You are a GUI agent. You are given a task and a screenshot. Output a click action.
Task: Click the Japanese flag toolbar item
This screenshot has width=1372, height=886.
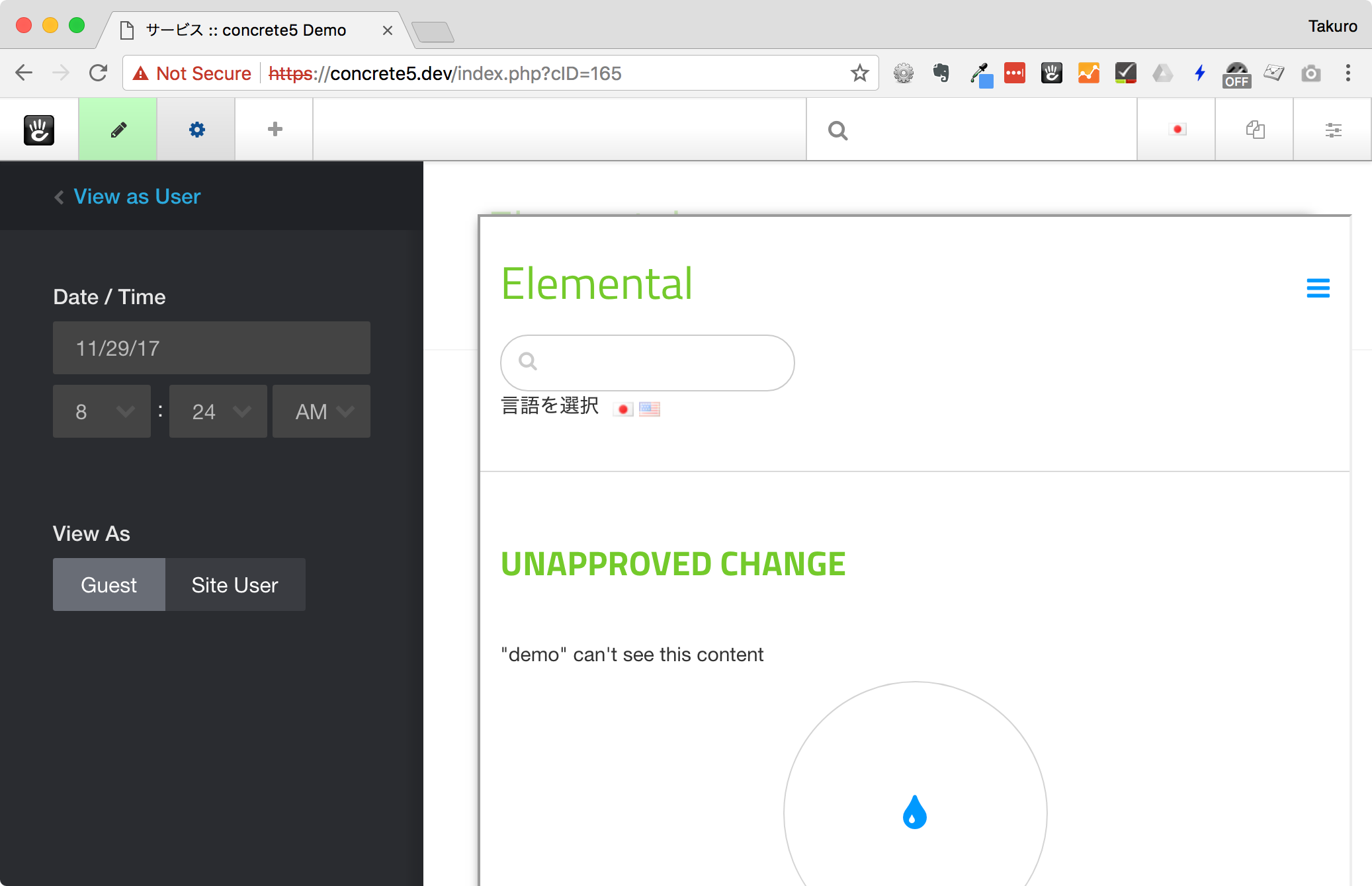(1176, 130)
